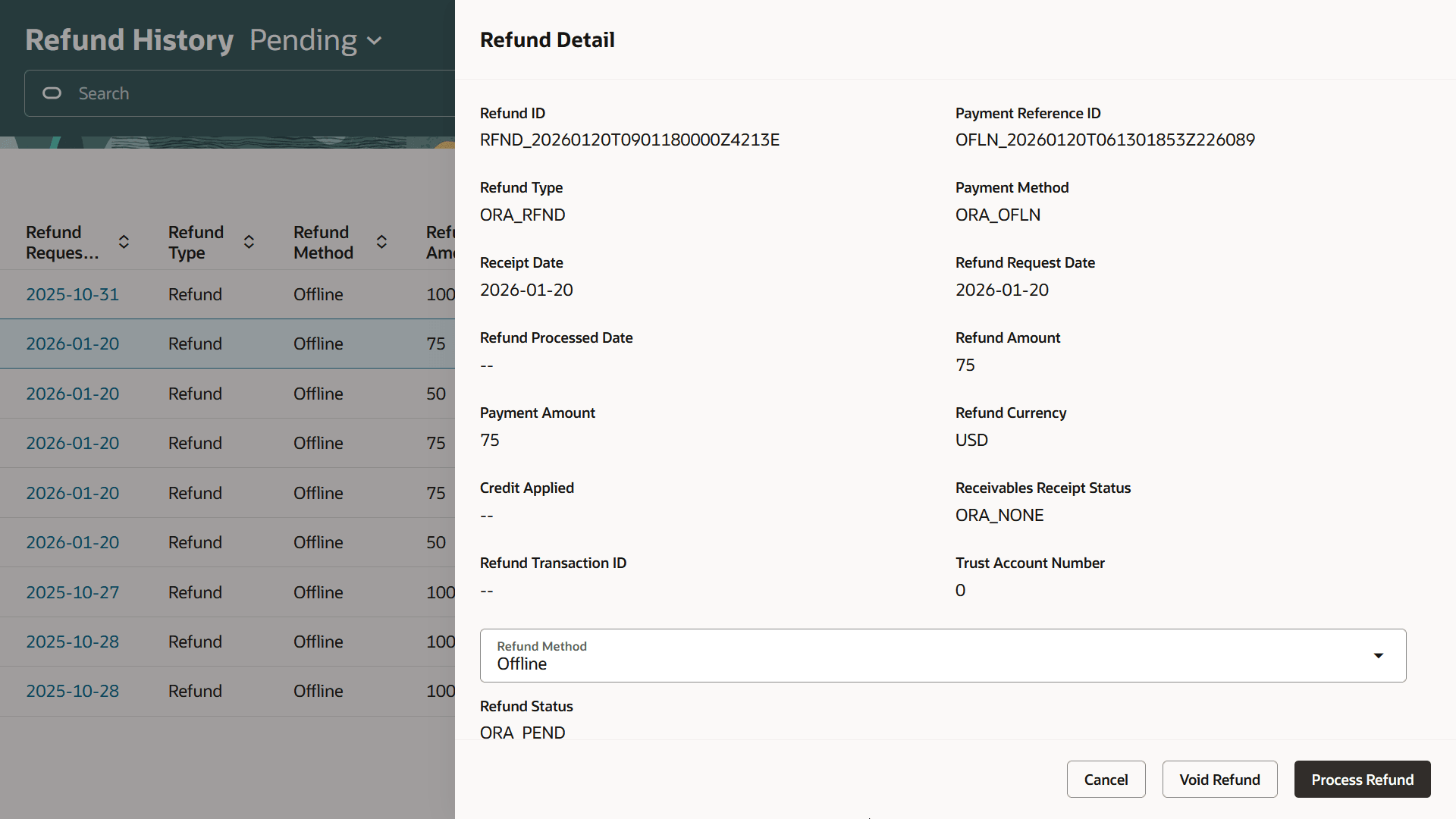Select the Refund Detail panel header

coord(547,39)
